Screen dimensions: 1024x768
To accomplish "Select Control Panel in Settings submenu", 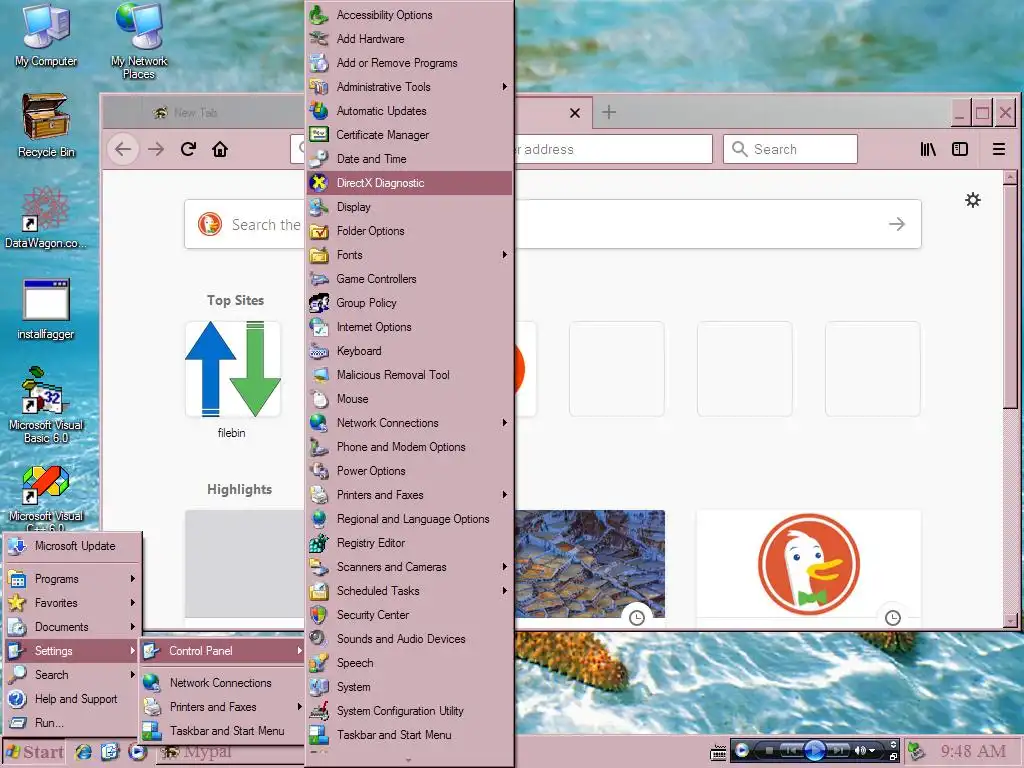I will tap(223, 651).
